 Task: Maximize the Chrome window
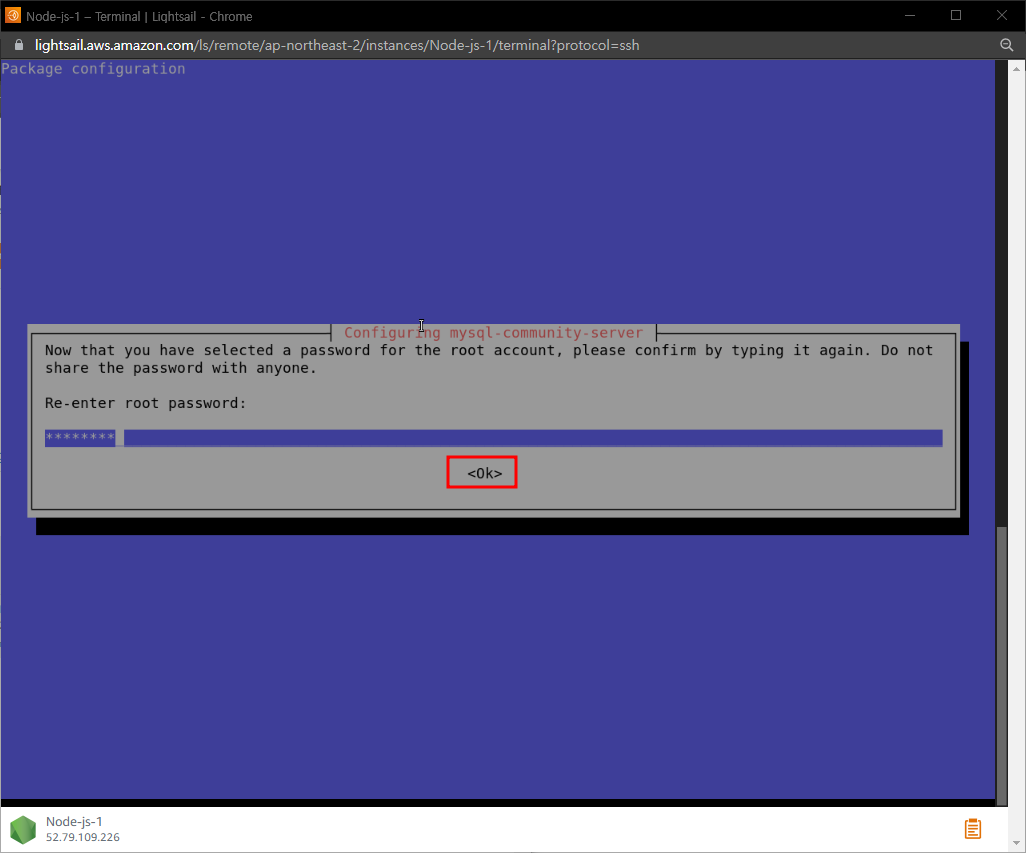(x=955, y=15)
